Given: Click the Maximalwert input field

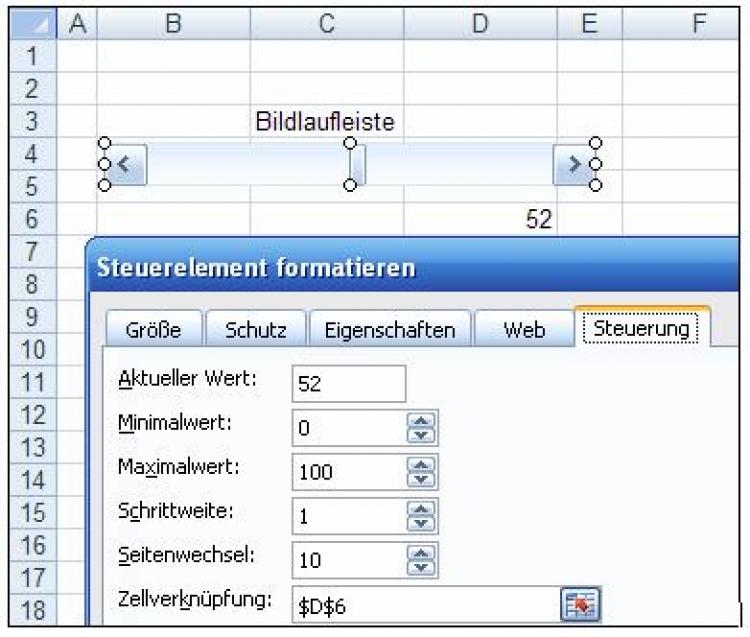Looking at the screenshot, I should (347, 472).
